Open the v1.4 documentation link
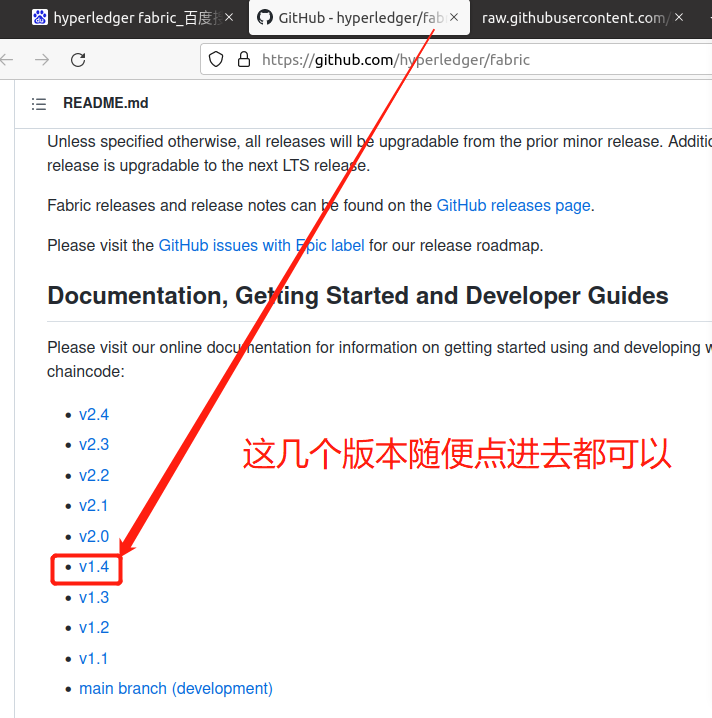Image resolution: width=712 pixels, height=718 pixels. 94,567
